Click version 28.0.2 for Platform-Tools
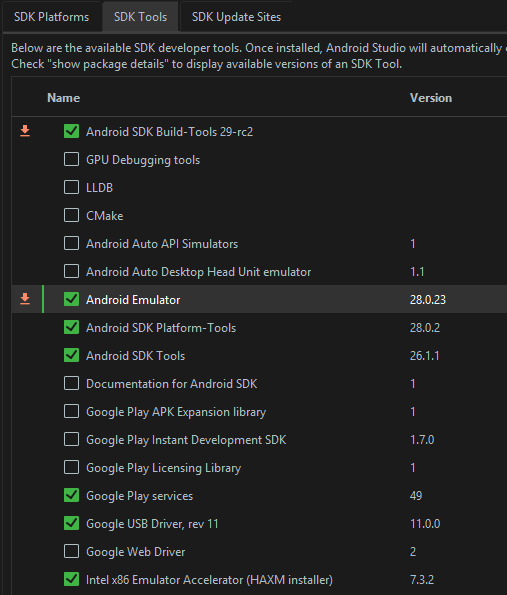Image resolution: width=507 pixels, height=595 pixels. pyautogui.click(x=425, y=327)
